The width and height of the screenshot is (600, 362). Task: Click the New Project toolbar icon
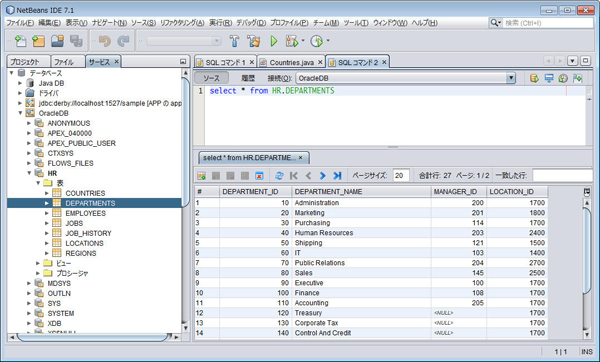(38, 41)
